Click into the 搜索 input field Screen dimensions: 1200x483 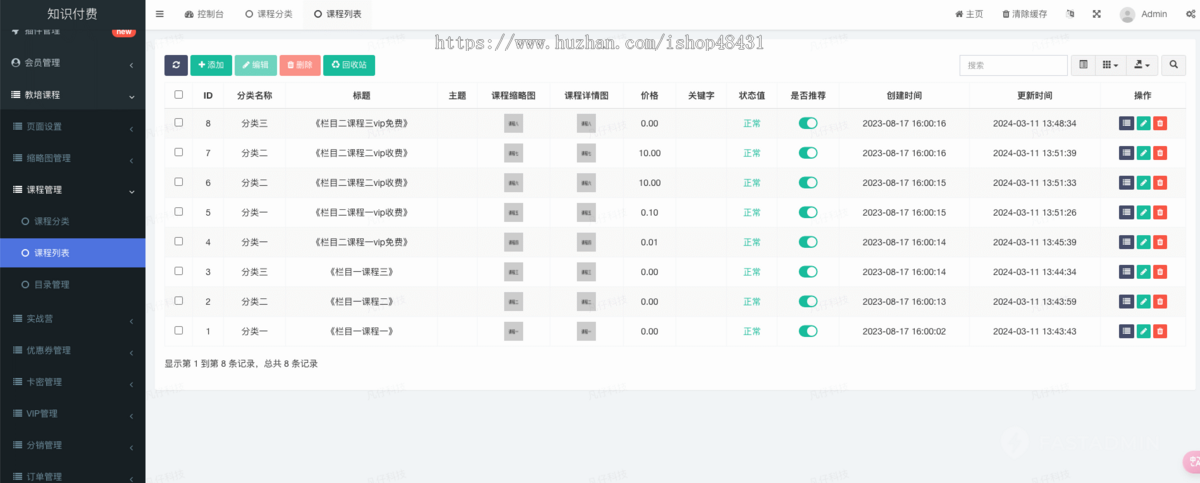(x=1013, y=65)
